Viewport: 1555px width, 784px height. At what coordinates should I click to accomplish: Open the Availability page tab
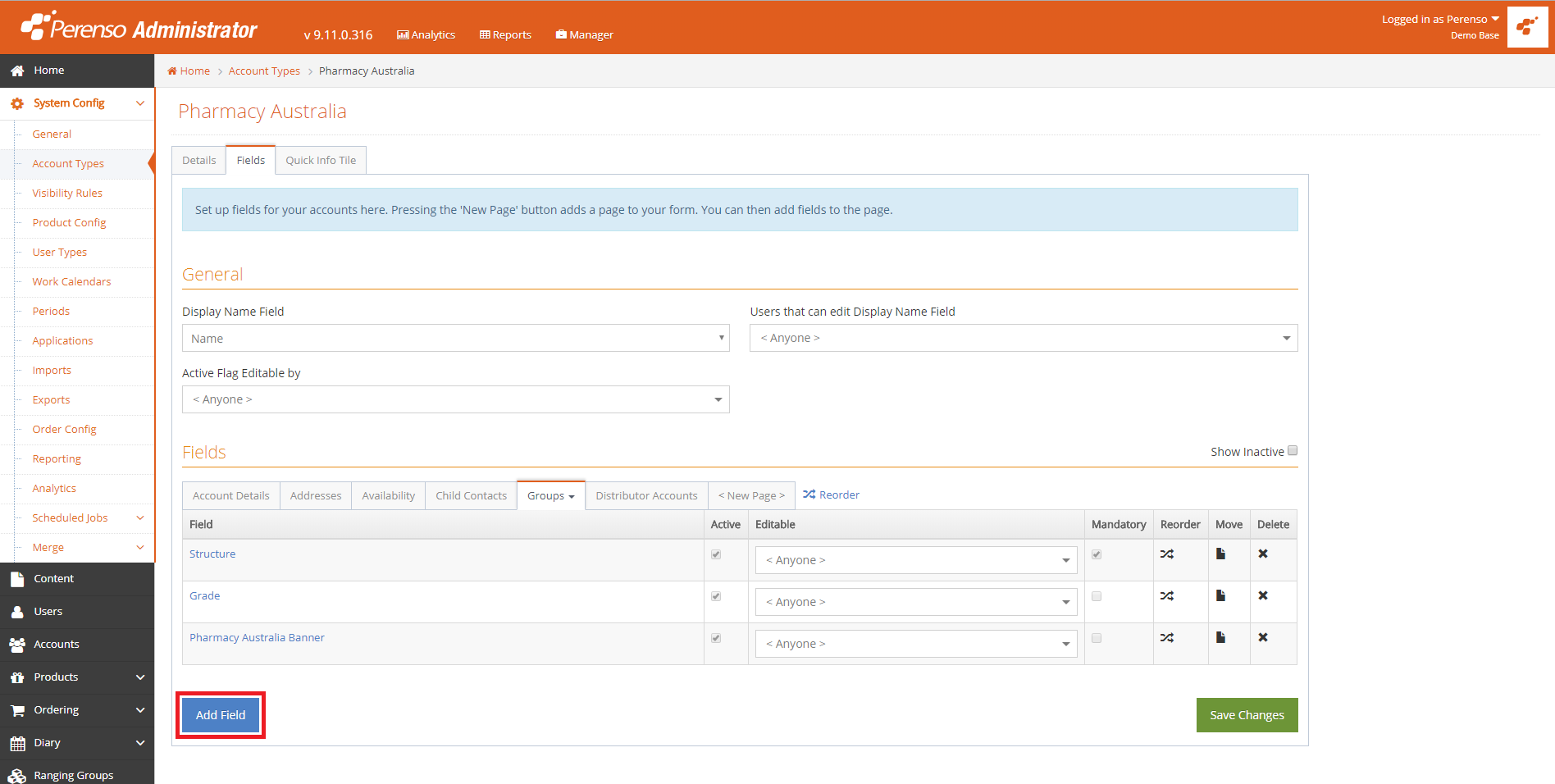(389, 495)
